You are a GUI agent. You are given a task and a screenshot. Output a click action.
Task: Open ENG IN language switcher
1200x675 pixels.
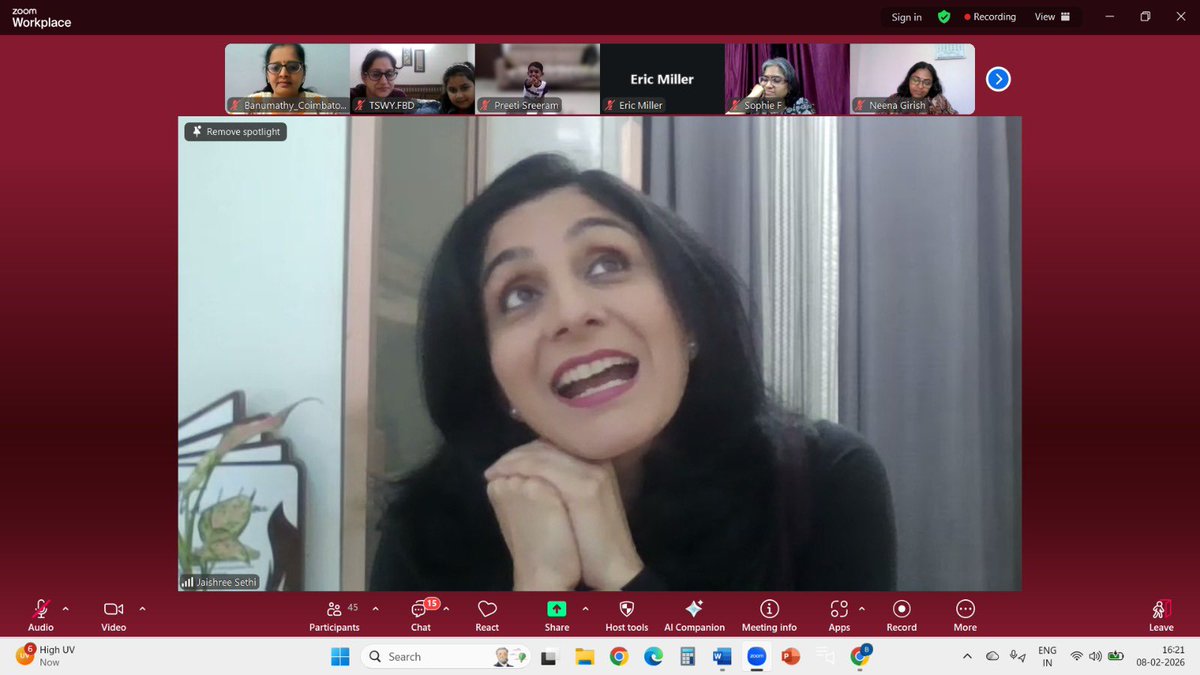click(1047, 656)
